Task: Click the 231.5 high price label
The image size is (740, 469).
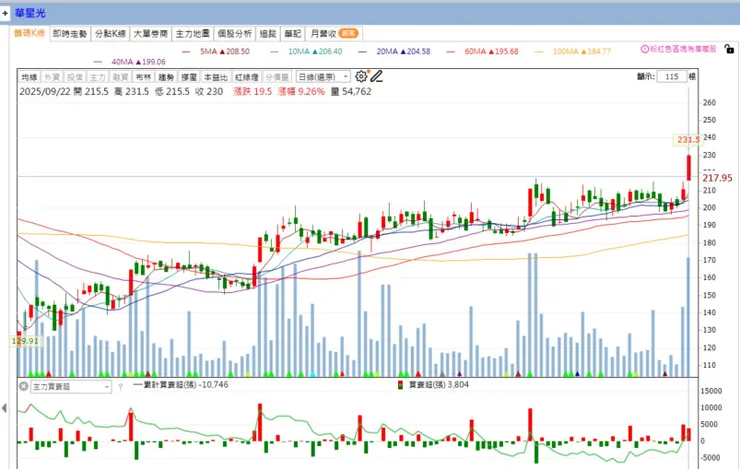Action: 688,140
